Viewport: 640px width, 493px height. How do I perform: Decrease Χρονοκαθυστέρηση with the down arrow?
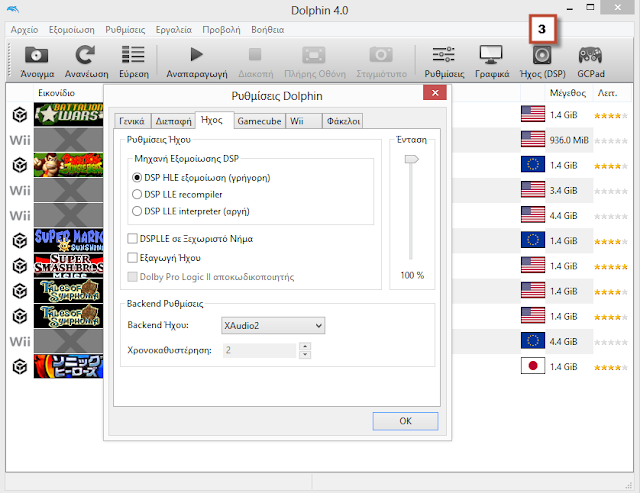(305, 355)
